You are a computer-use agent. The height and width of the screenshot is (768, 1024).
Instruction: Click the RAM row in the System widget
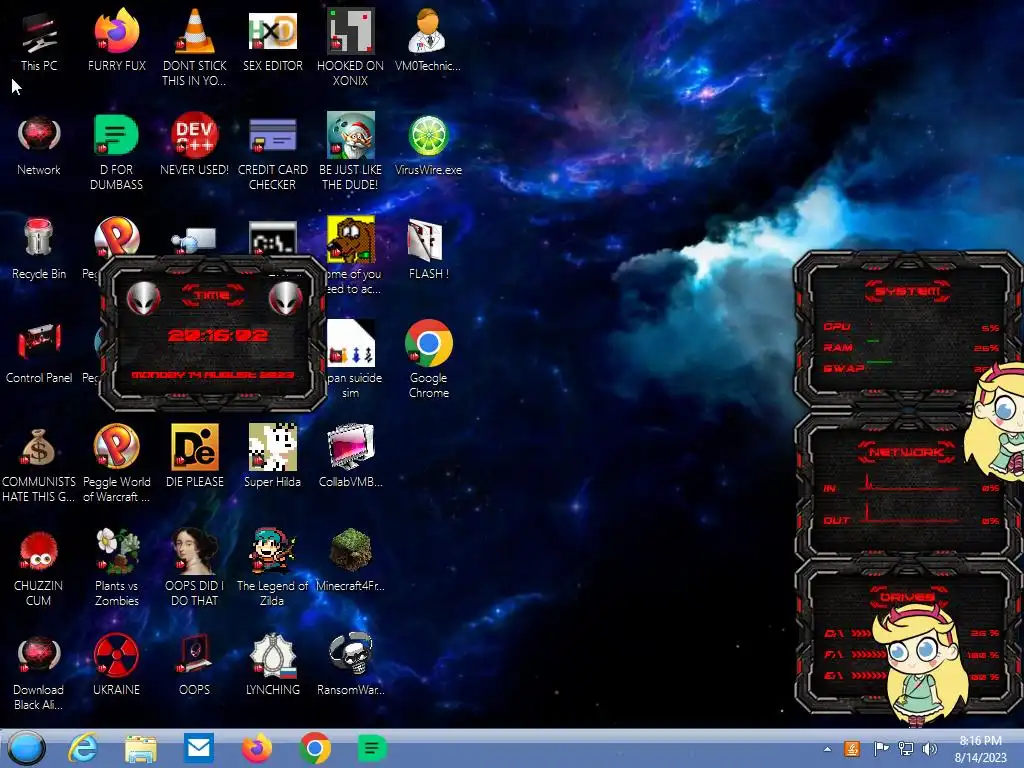[x=910, y=347]
